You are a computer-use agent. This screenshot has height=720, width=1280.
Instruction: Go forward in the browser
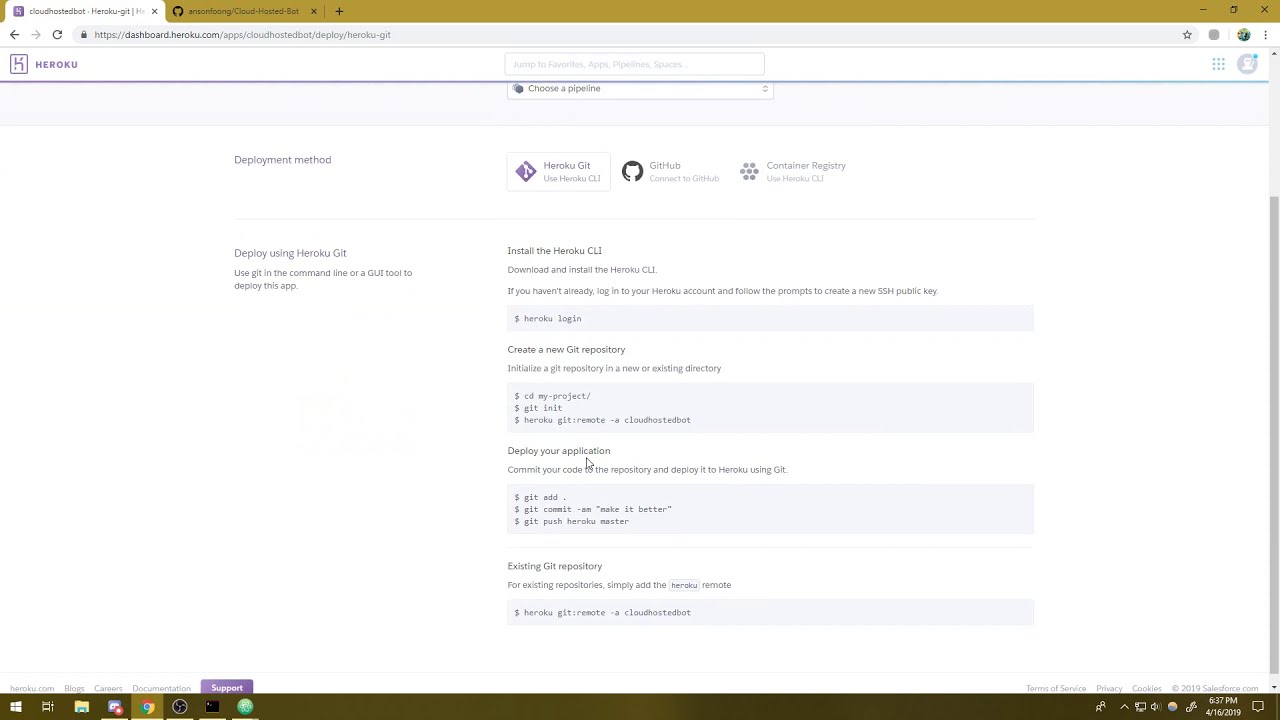[x=36, y=35]
